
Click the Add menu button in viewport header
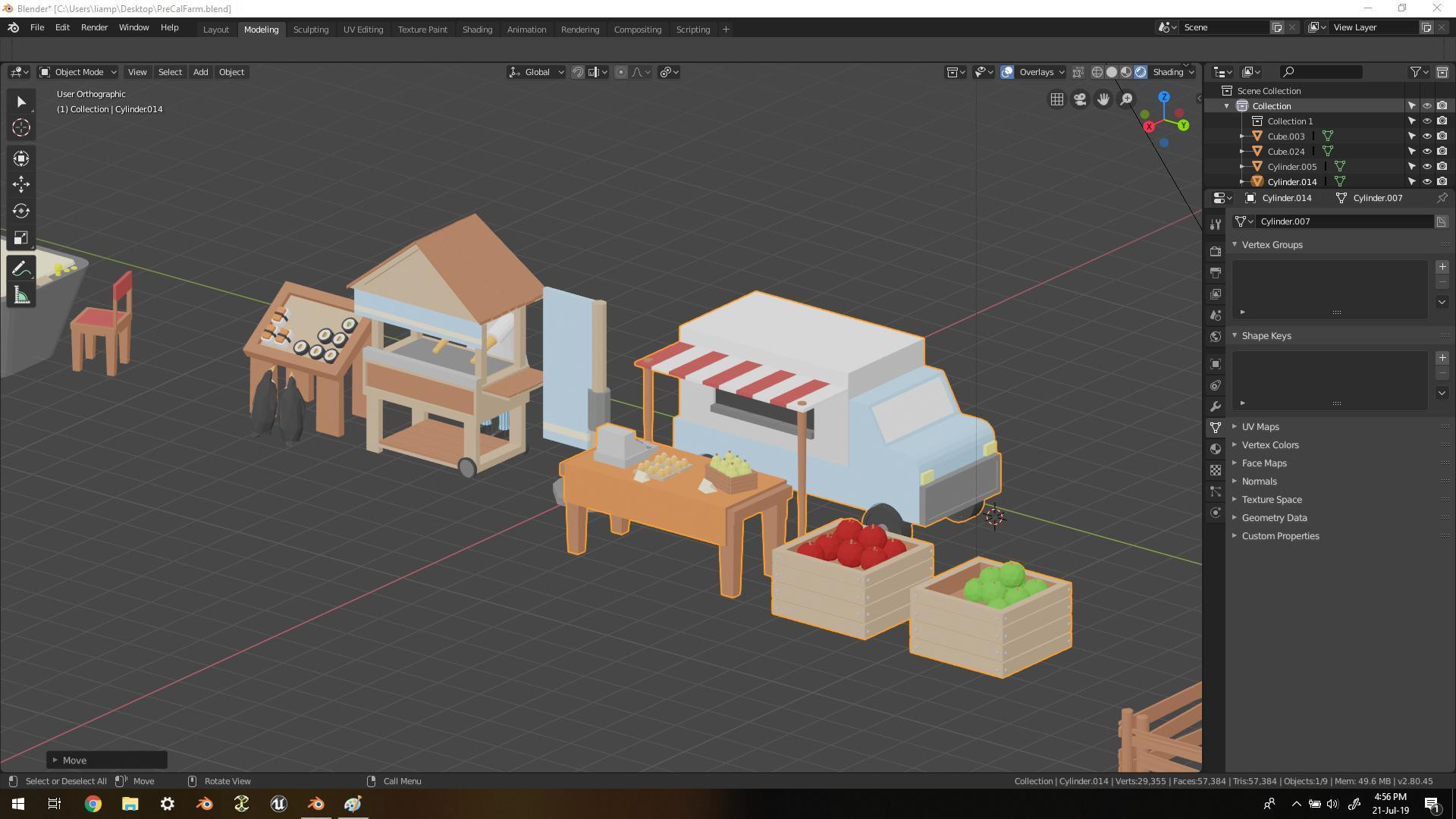200,72
